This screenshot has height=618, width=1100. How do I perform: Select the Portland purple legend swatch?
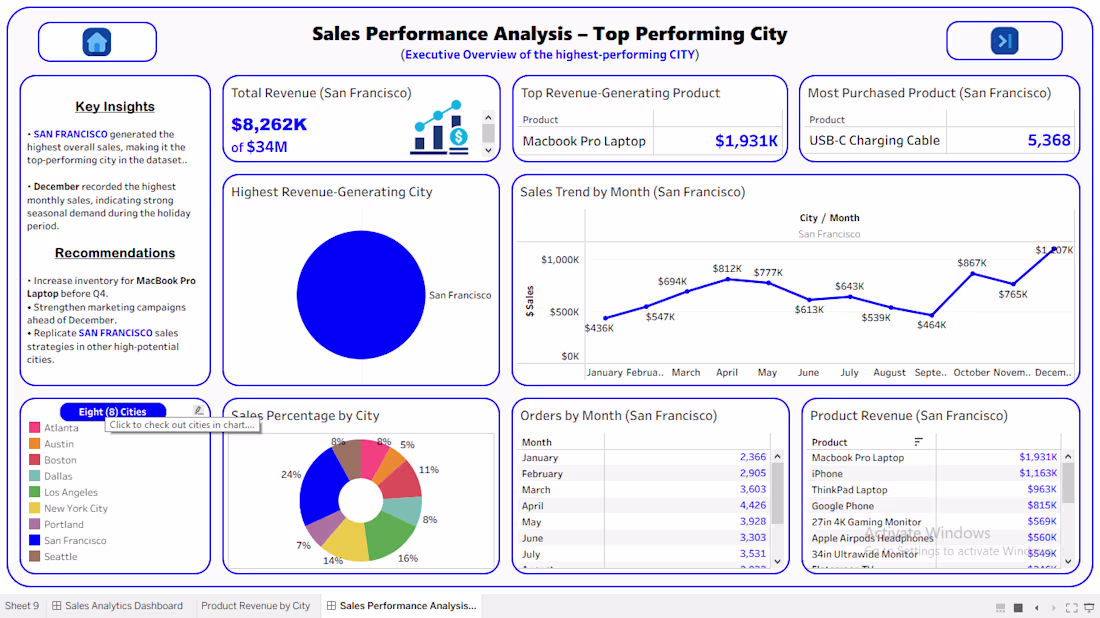pyautogui.click(x=34, y=525)
